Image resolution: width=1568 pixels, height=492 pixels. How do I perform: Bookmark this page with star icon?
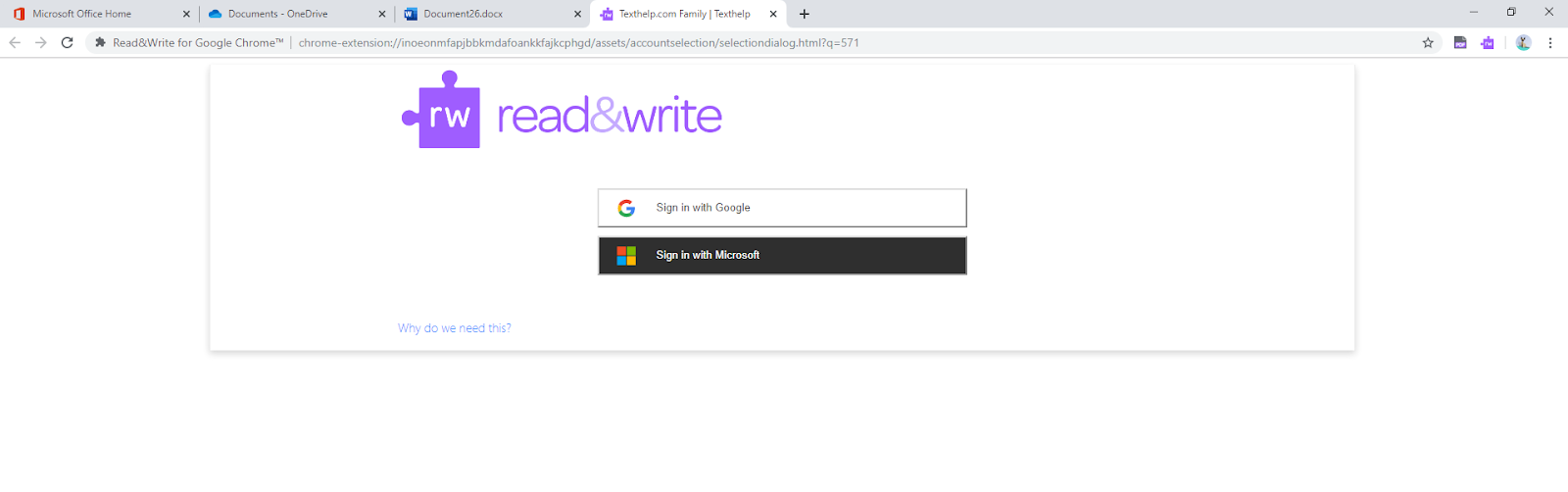(x=1428, y=42)
